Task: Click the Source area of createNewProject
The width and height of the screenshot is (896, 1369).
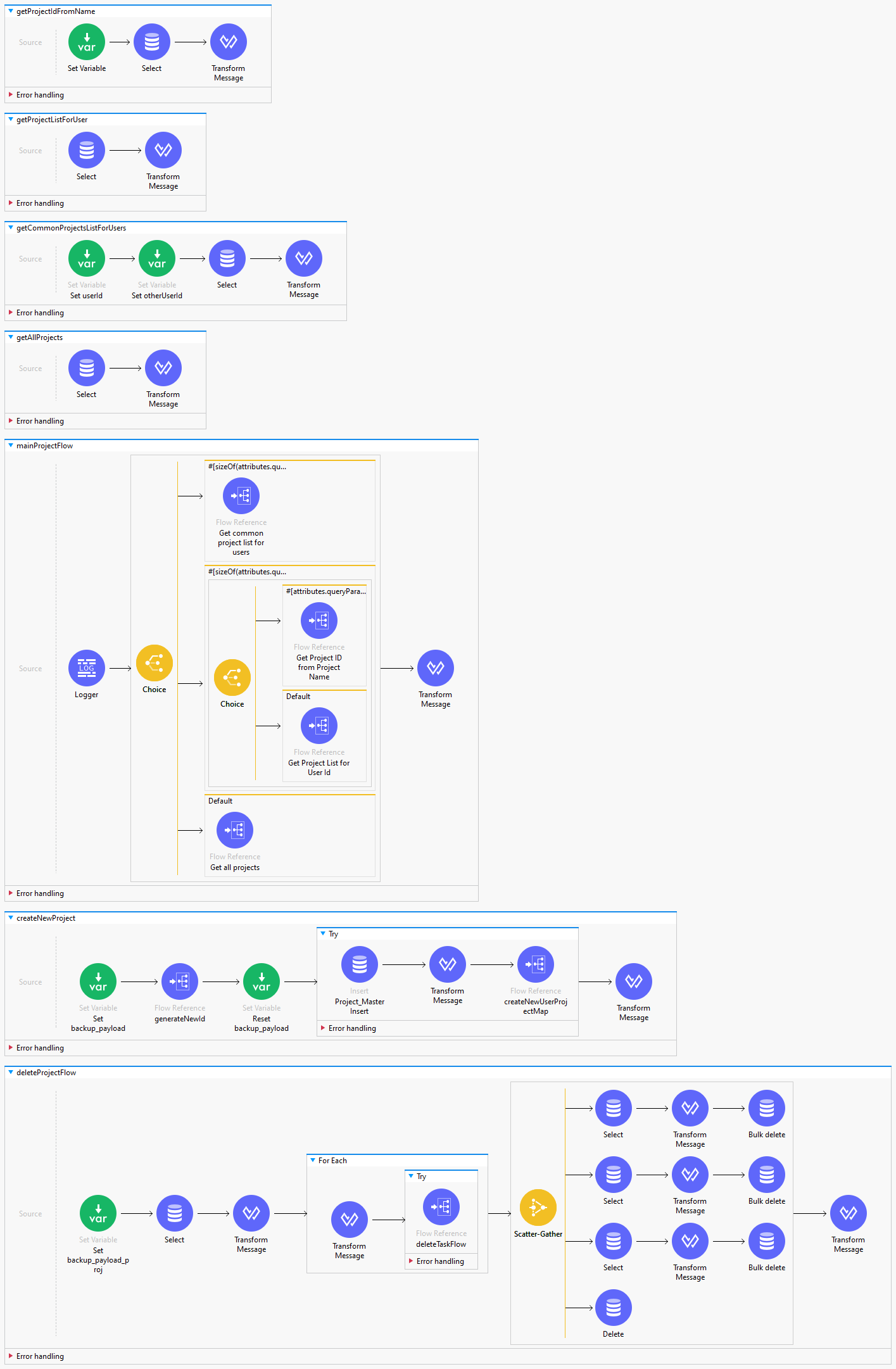Action: (30, 982)
